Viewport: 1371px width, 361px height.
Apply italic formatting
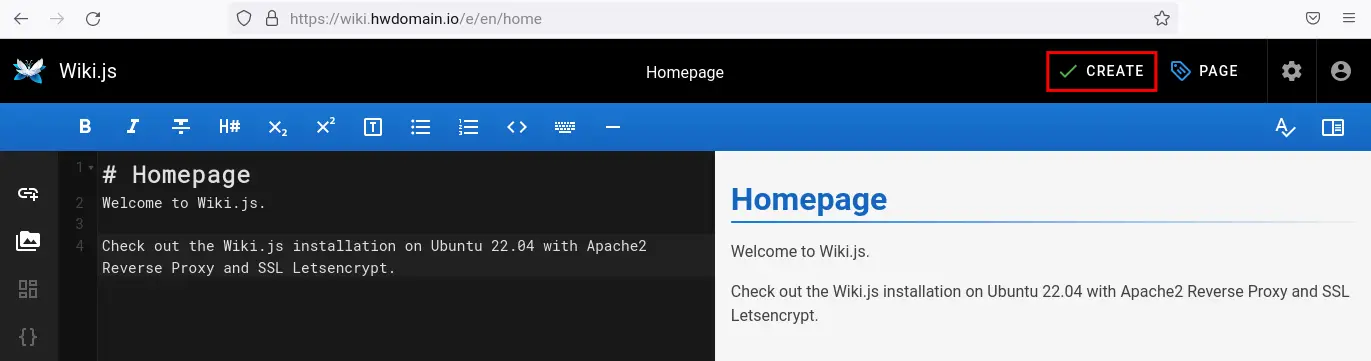(132, 127)
